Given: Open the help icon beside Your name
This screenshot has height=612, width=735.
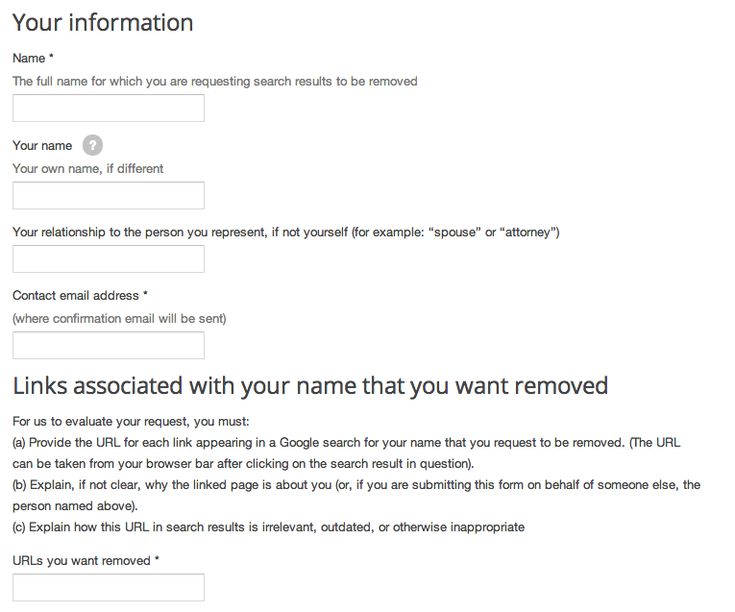Looking at the screenshot, I should [x=92, y=145].
